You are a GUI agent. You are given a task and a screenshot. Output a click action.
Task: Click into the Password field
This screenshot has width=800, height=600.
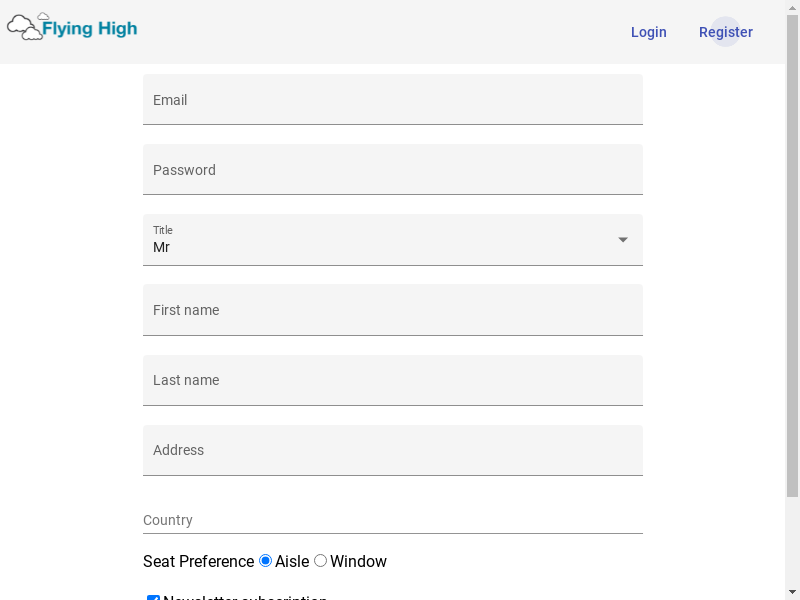click(393, 169)
